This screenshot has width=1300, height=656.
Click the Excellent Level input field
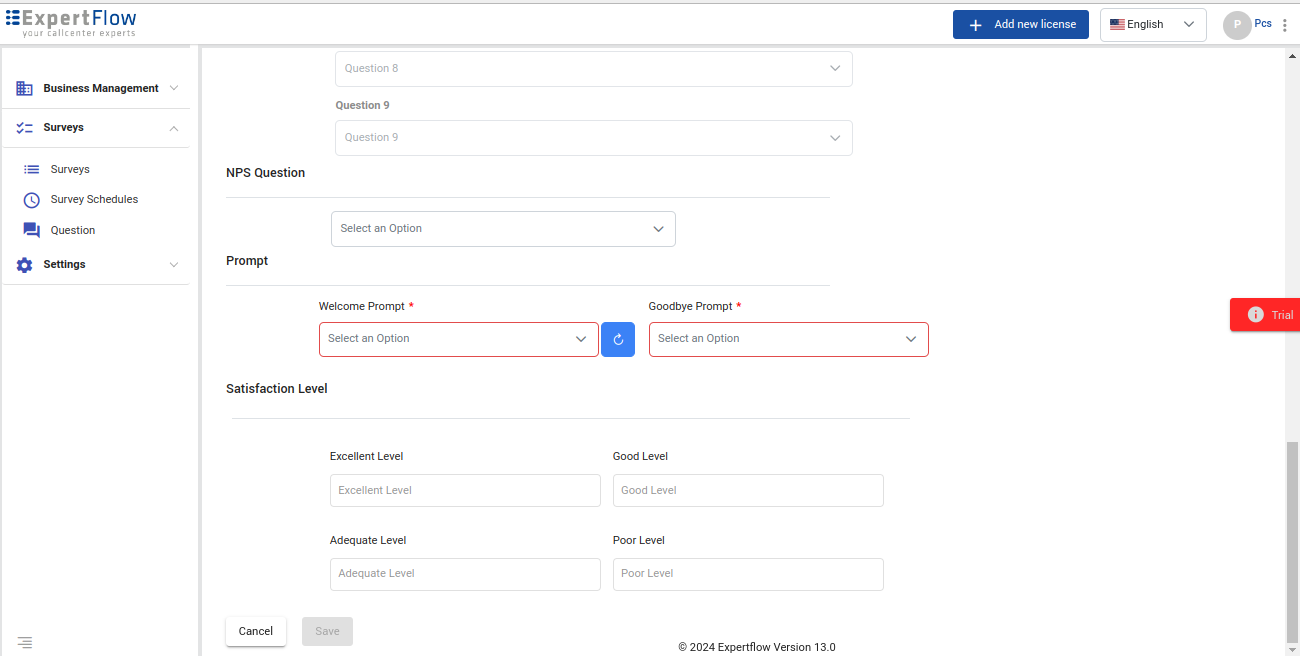(x=465, y=491)
